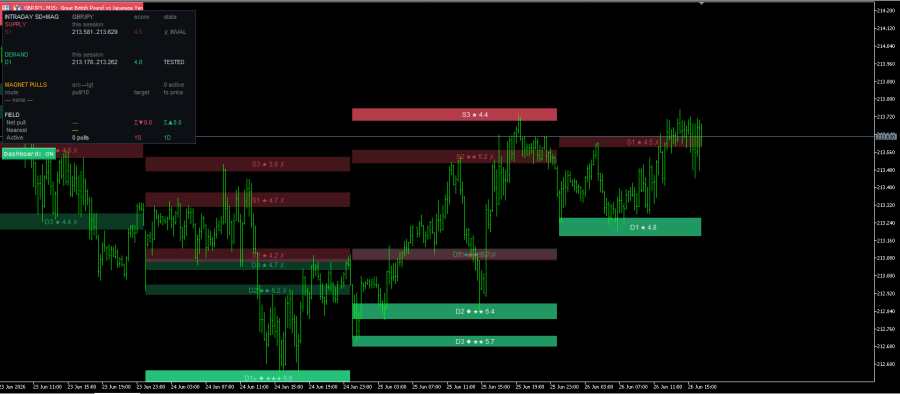Click the bar-chart icon left of GBPJPY, M15
The width and height of the screenshot is (900, 394).
17,7
